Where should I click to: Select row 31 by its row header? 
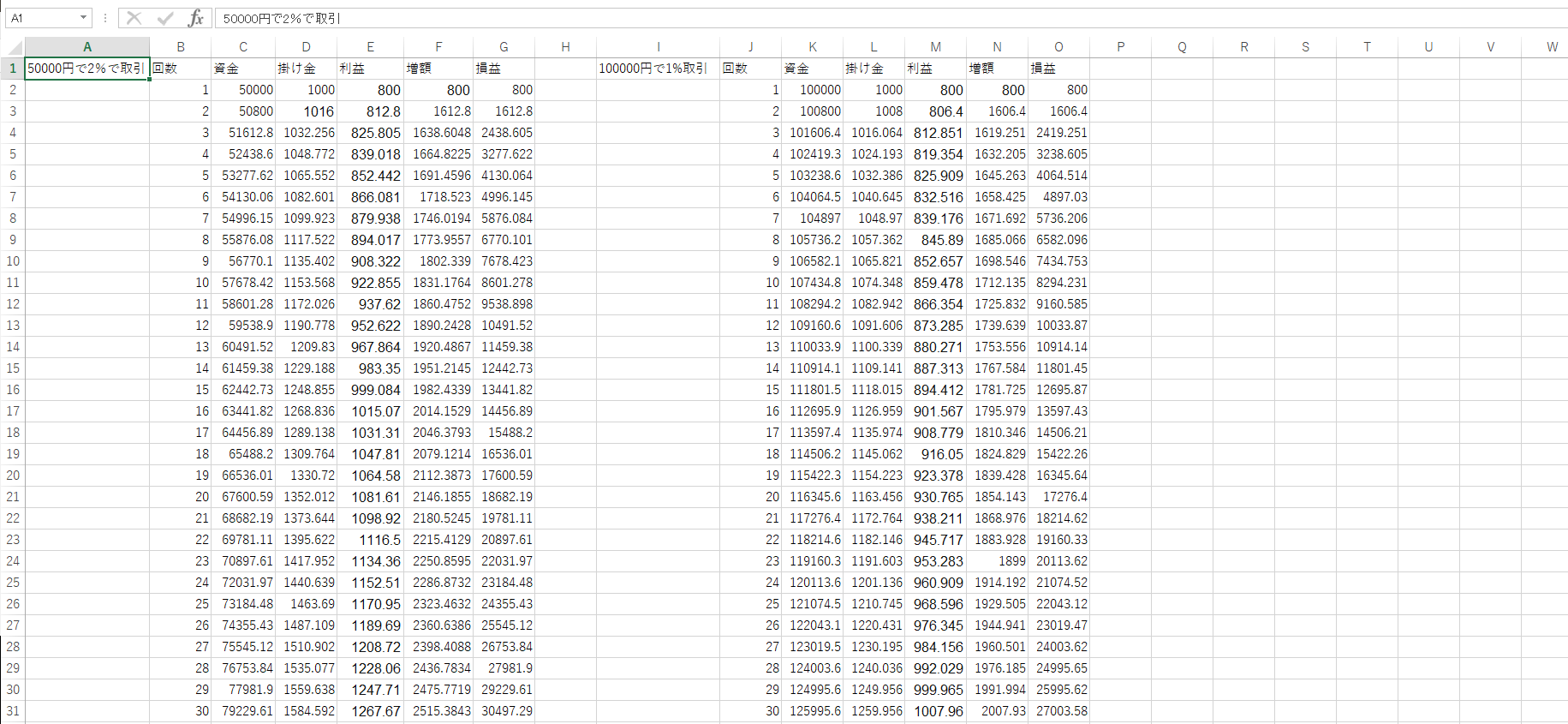[x=13, y=711]
